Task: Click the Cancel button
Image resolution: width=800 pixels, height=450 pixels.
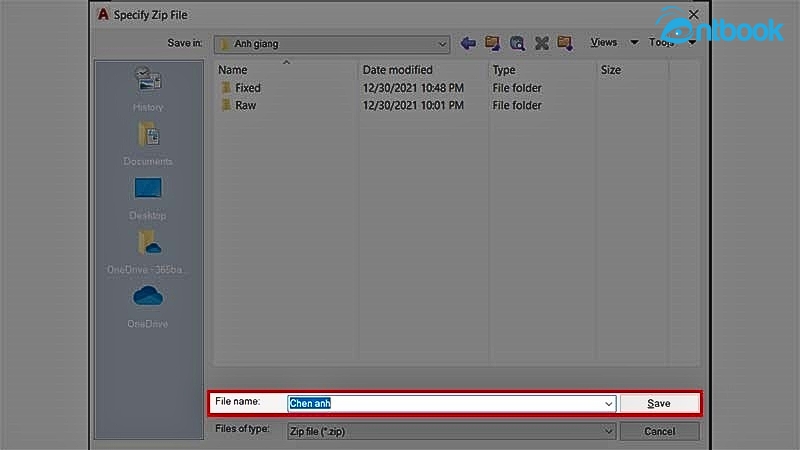Action: point(659,431)
